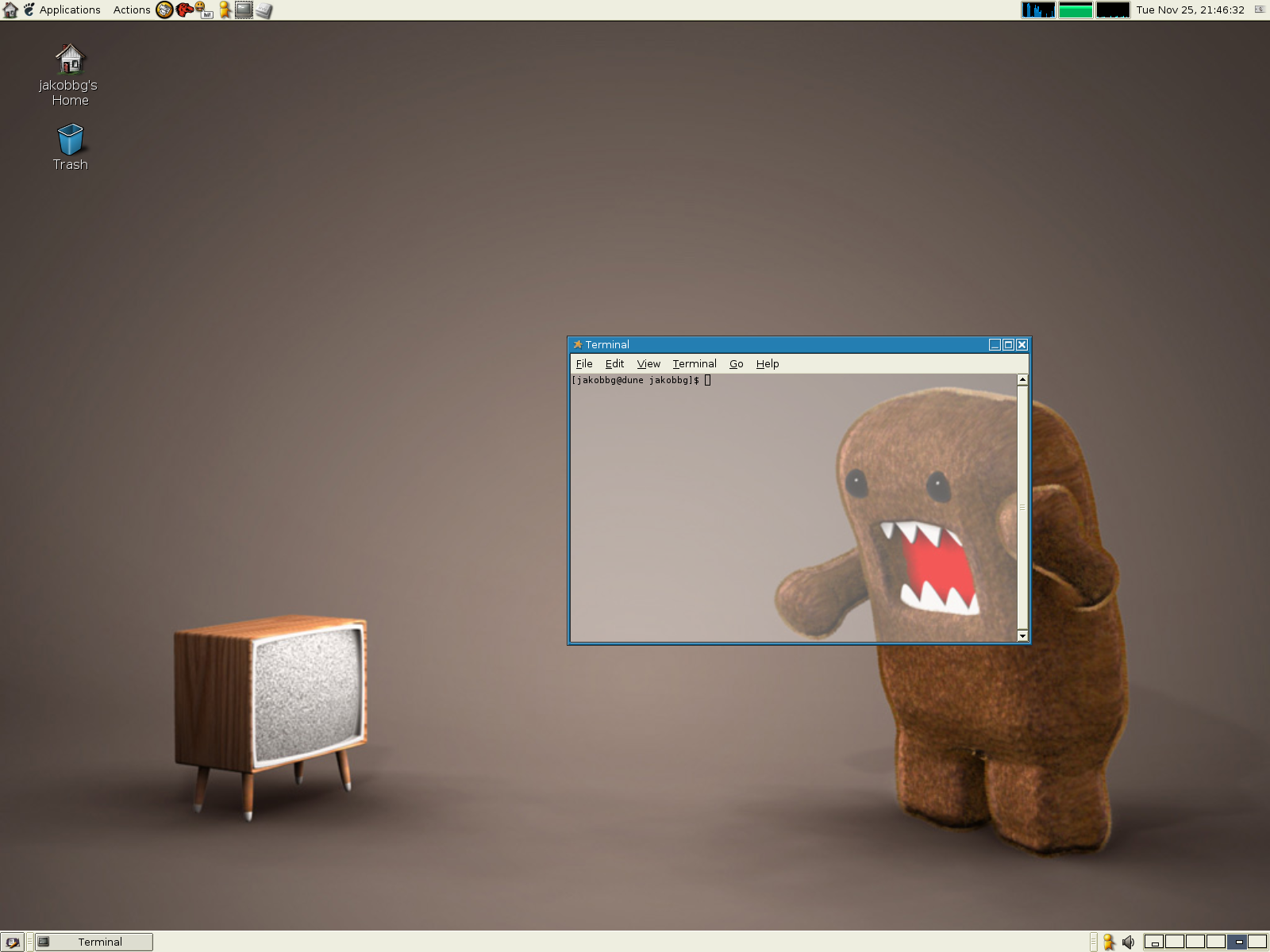Open the Actions menu
This screenshot has height=952, width=1270.
tap(132, 10)
